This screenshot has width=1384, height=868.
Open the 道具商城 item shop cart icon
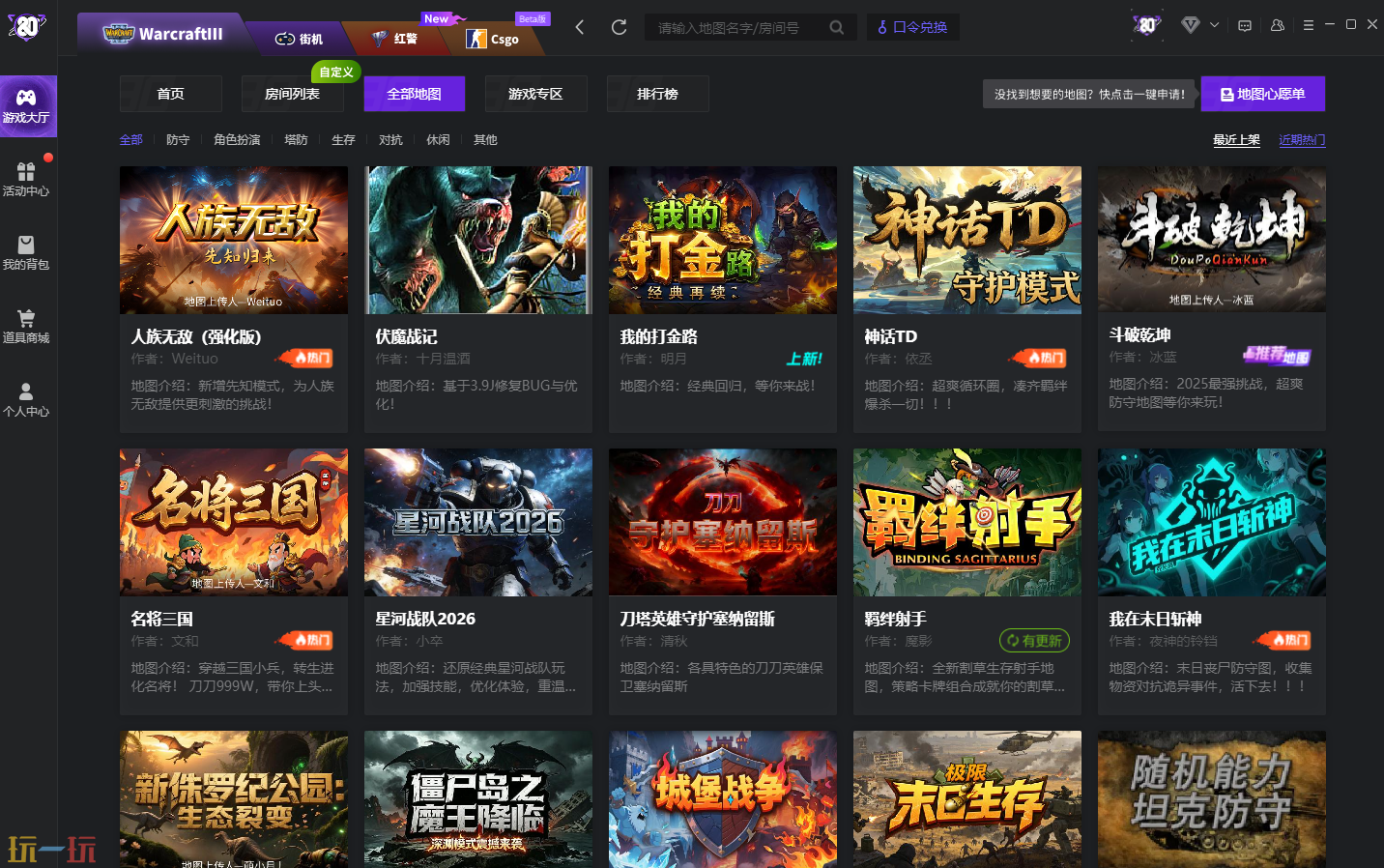pyautogui.click(x=26, y=326)
